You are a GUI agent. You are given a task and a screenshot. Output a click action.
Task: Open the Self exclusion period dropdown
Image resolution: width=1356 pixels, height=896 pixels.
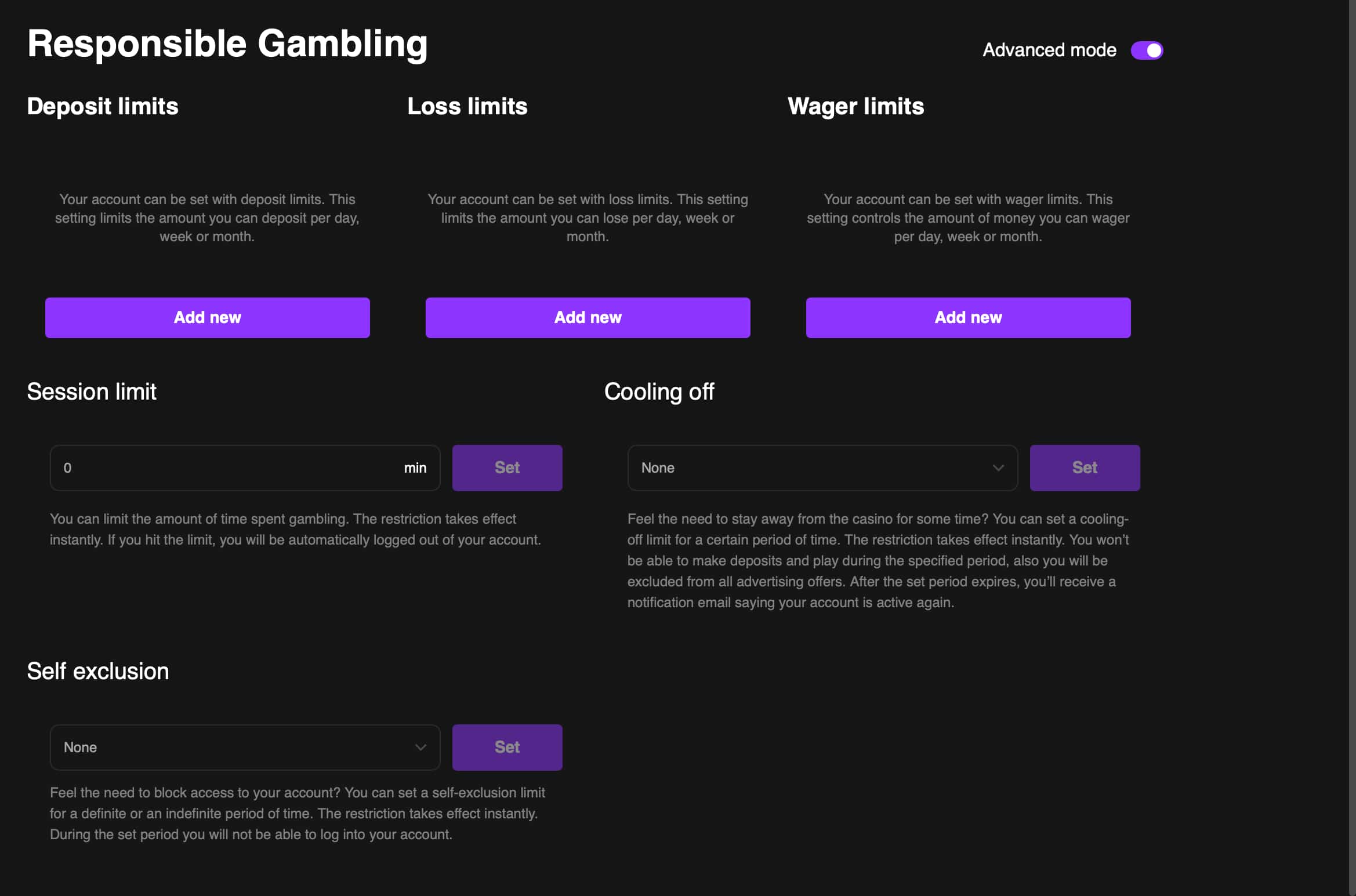pyautogui.click(x=232, y=748)
